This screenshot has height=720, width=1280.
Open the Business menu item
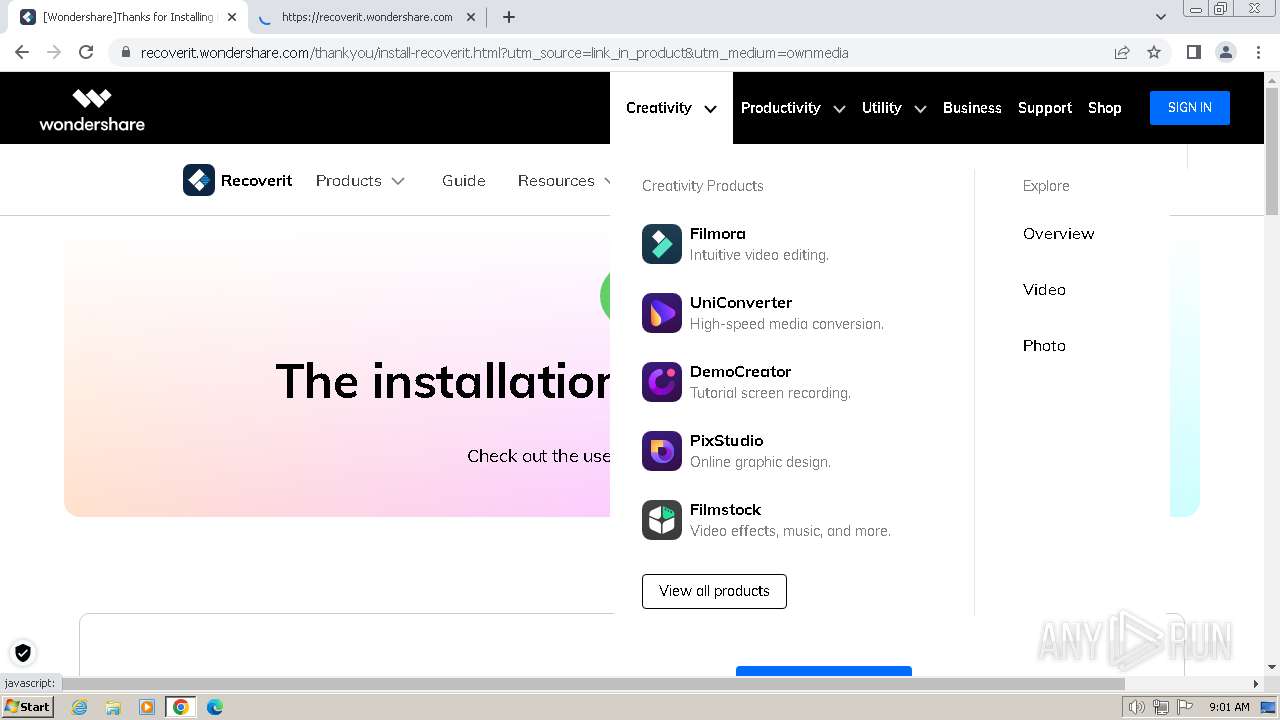click(x=972, y=108)
